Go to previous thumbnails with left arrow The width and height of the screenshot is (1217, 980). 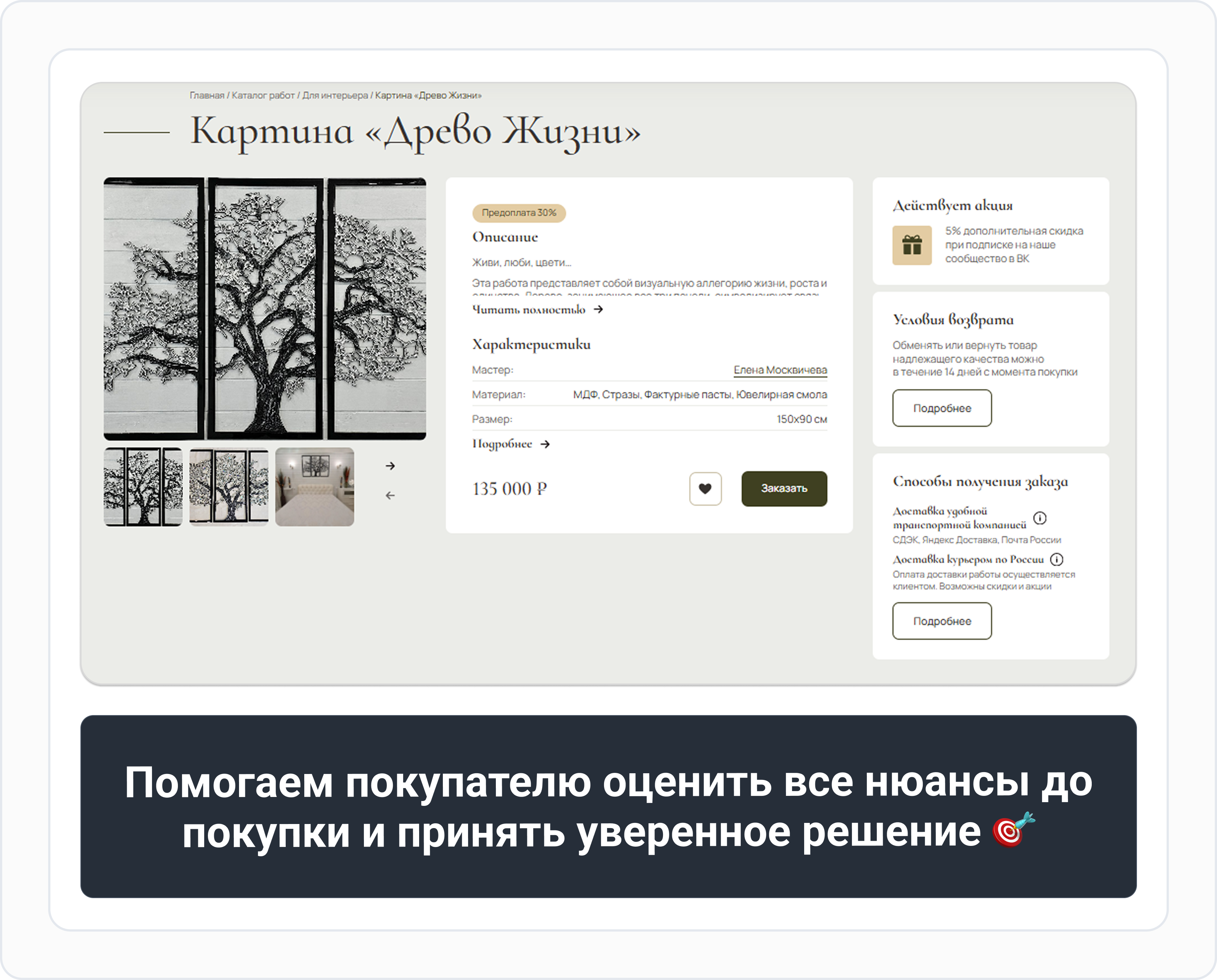[390, 495]
